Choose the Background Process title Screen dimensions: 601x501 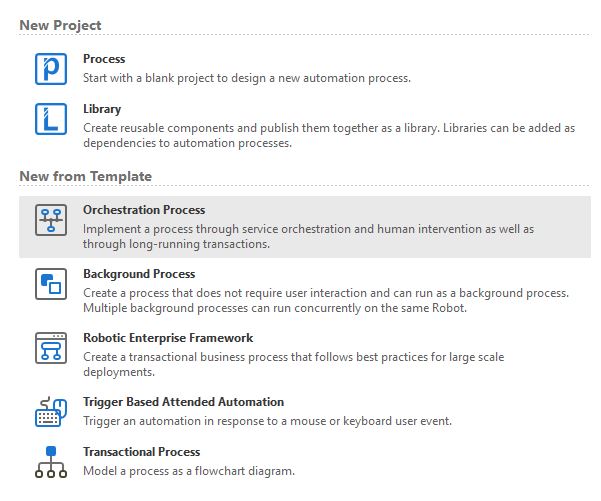[139, 274]
